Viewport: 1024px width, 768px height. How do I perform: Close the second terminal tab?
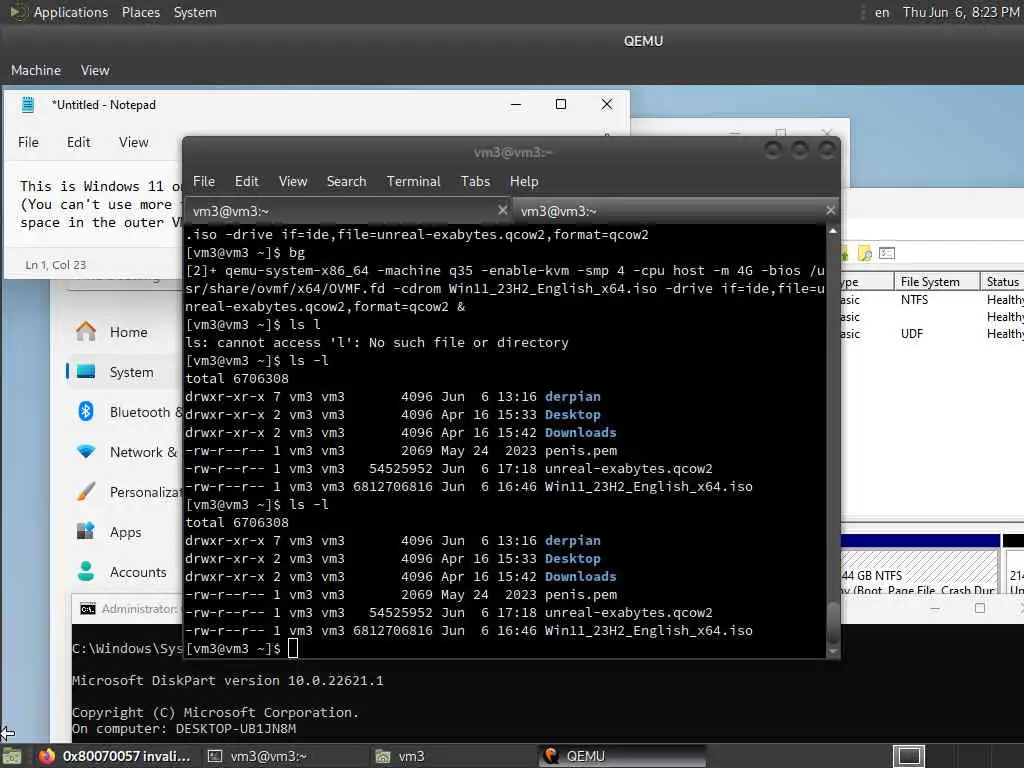pyautogui.click(x=830, y=210)
